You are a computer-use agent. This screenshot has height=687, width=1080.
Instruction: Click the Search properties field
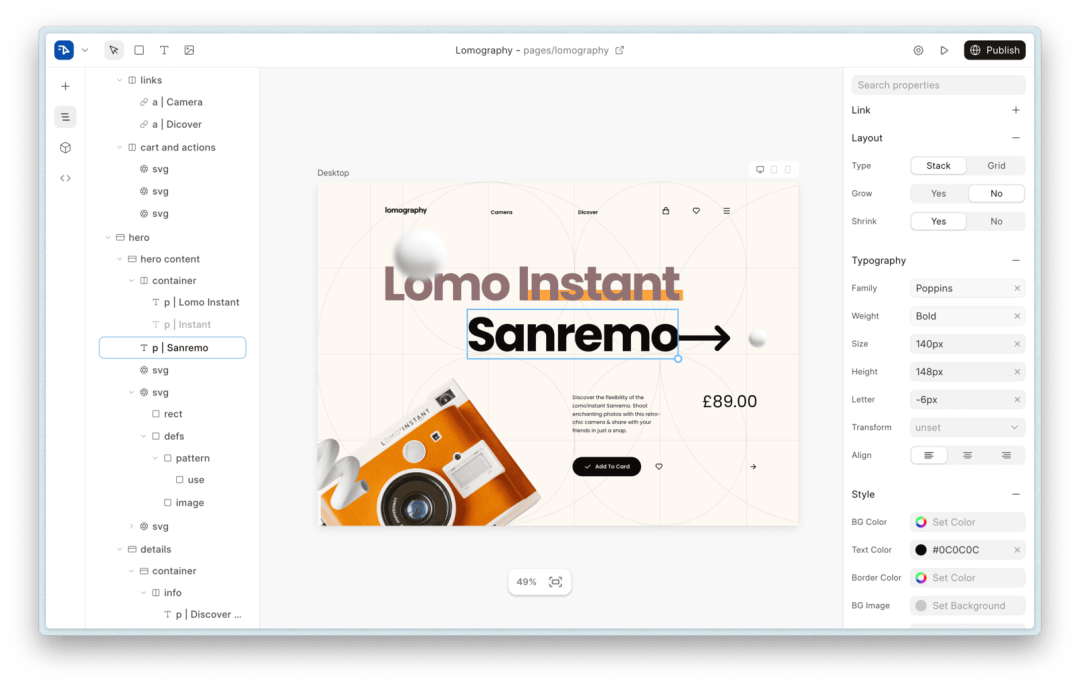pyautogui.click(x=938, y=84)
